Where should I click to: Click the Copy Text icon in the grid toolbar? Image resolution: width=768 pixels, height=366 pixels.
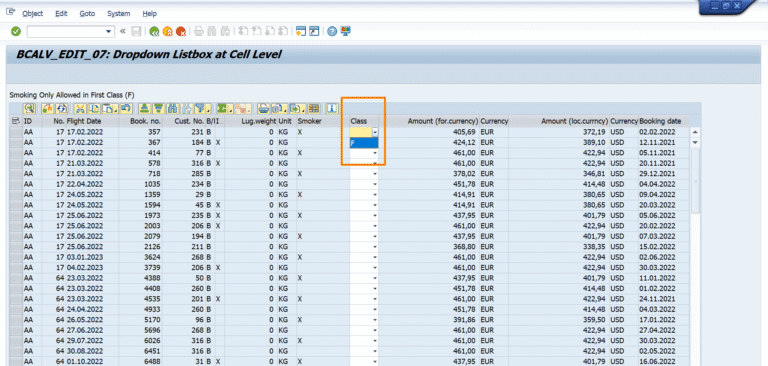(x=96, y=108)
